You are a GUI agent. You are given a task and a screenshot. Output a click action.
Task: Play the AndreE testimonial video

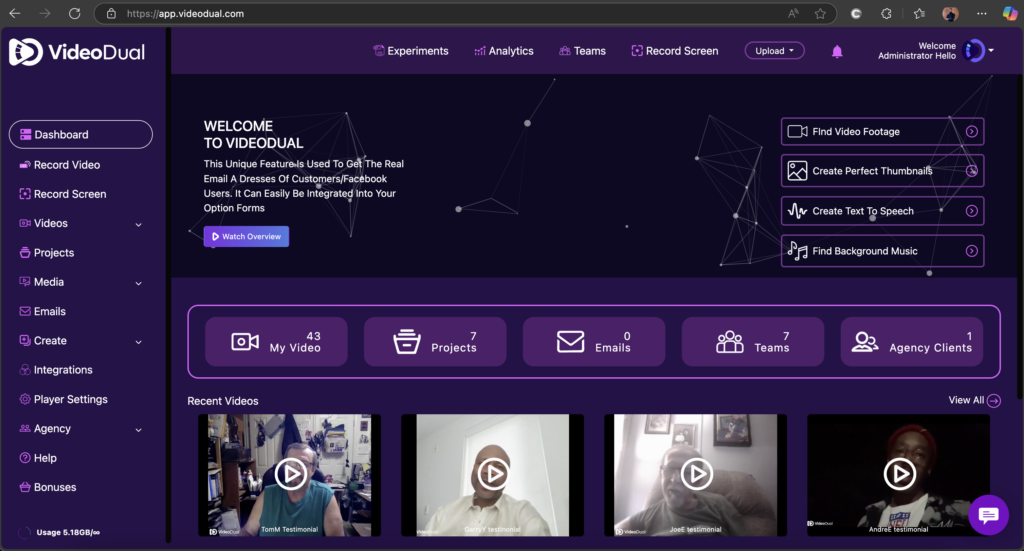point(899,475)
